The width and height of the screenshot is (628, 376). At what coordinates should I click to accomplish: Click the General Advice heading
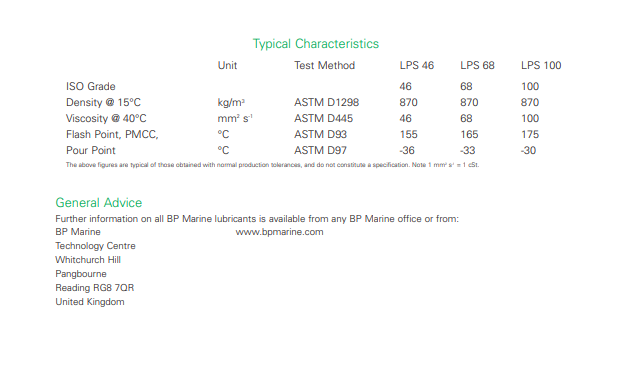(x=99, y=203)
